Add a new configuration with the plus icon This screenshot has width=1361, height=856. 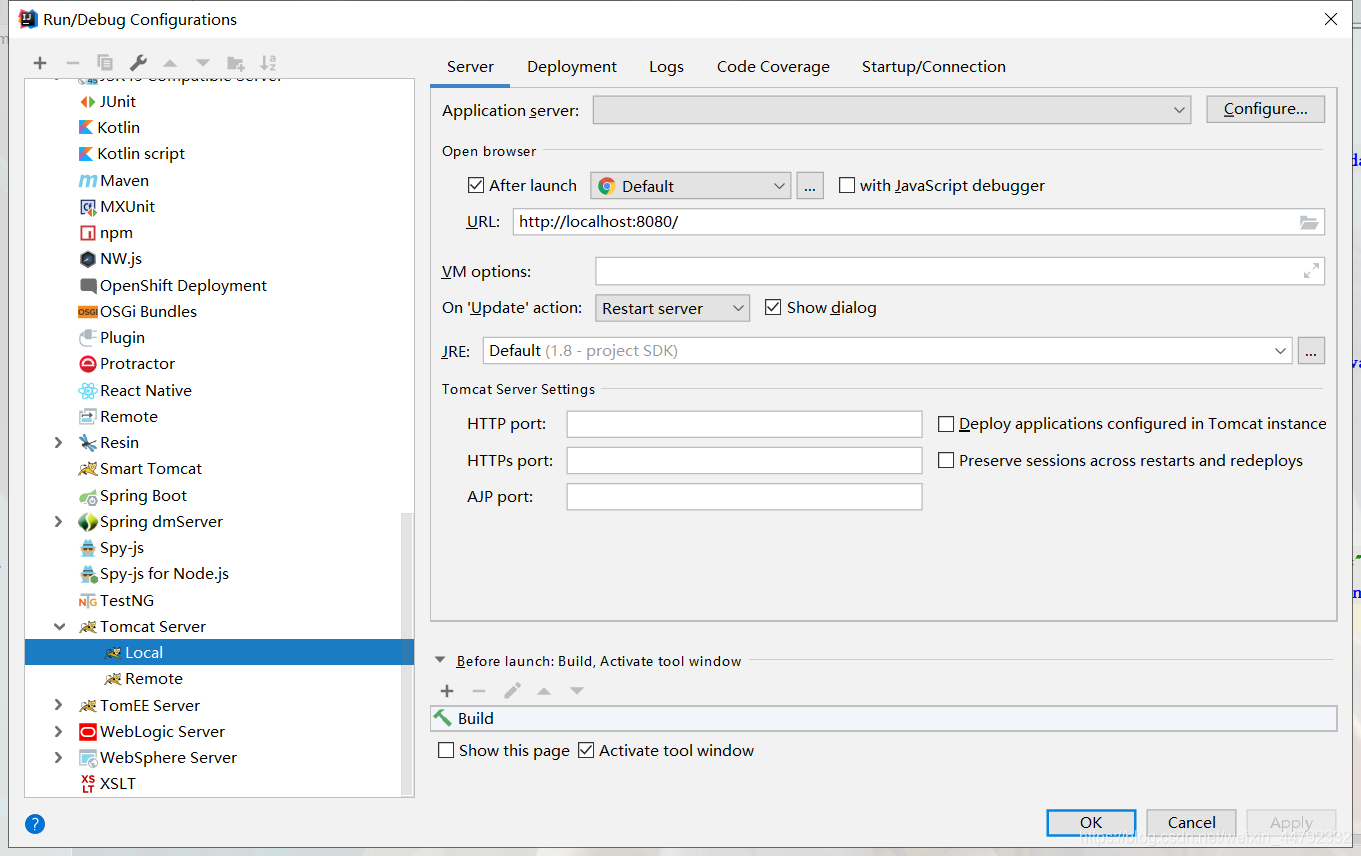click(40, 63)
